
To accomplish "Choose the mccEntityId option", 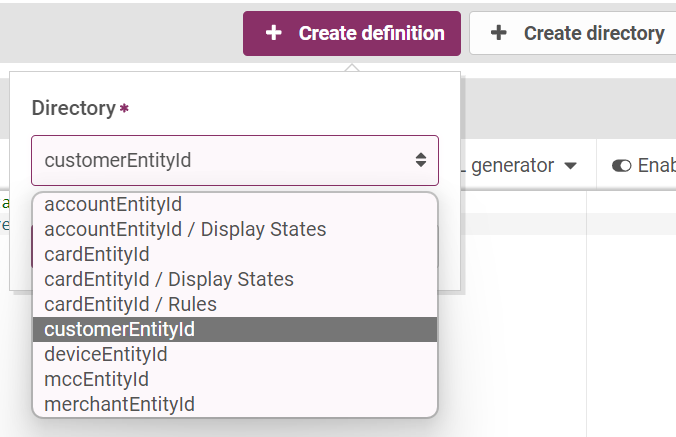I will tap(96, 379).
